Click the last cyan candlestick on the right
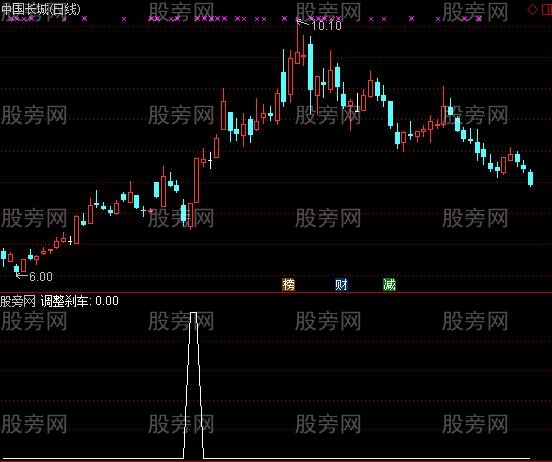 (530, 178)
